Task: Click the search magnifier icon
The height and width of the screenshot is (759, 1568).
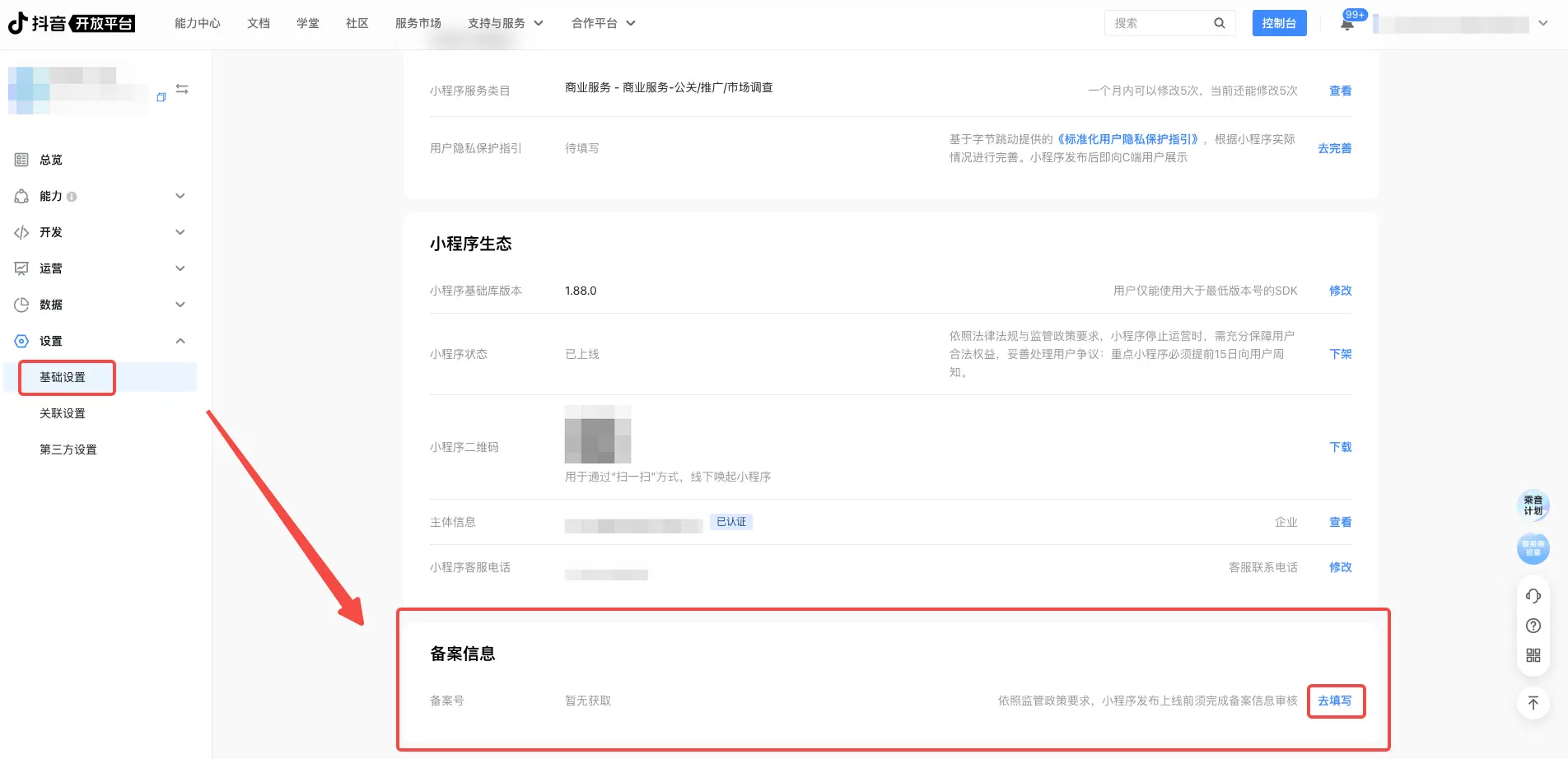Action: [x=1219, y=23]
